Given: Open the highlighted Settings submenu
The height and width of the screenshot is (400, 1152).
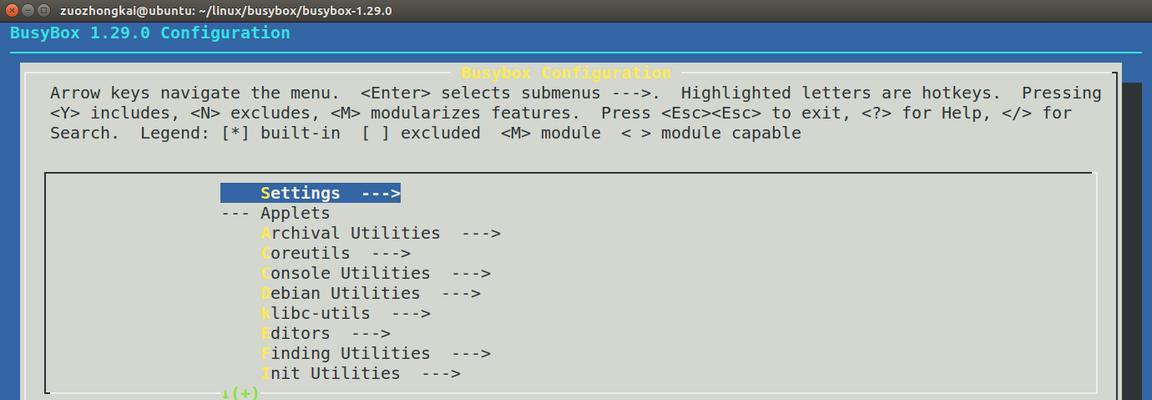Looking at the screenshot, I should coord(310,193).
